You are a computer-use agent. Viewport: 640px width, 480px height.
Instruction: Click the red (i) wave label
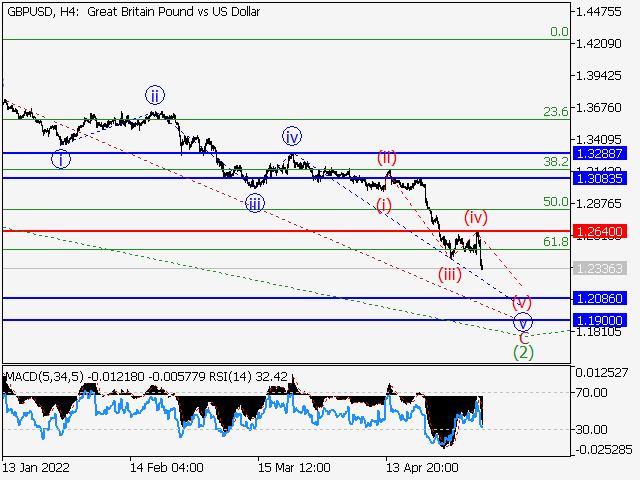[x=384, y=205]
